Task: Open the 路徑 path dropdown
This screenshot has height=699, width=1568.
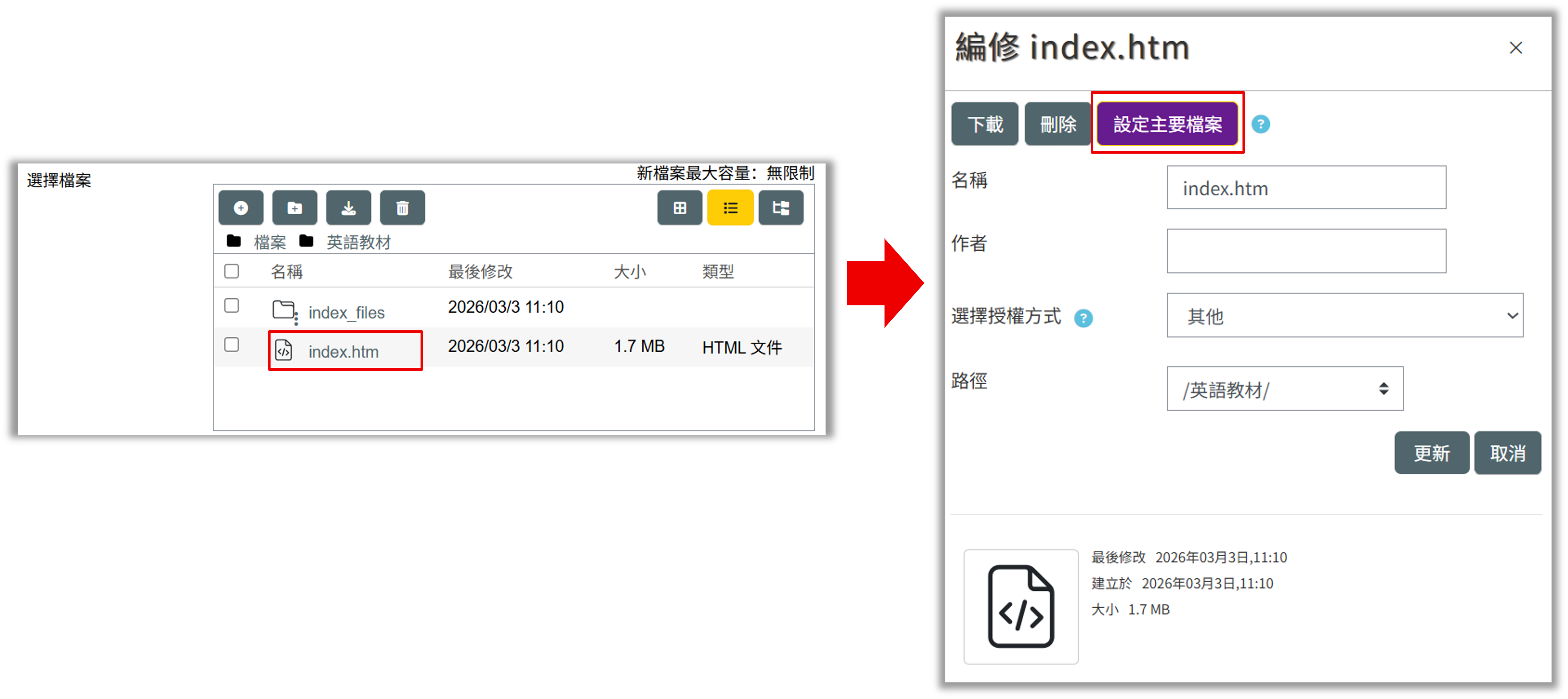Action: coord(1284,389)
